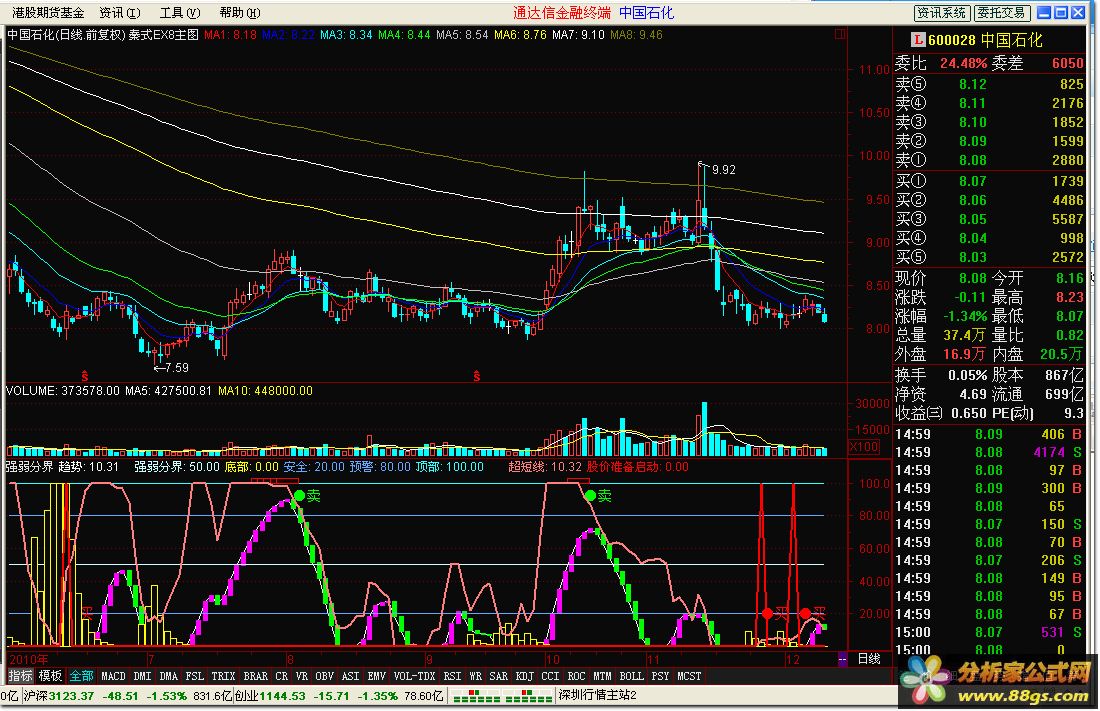Click the second red S marker under price chart

click(476, 376)
